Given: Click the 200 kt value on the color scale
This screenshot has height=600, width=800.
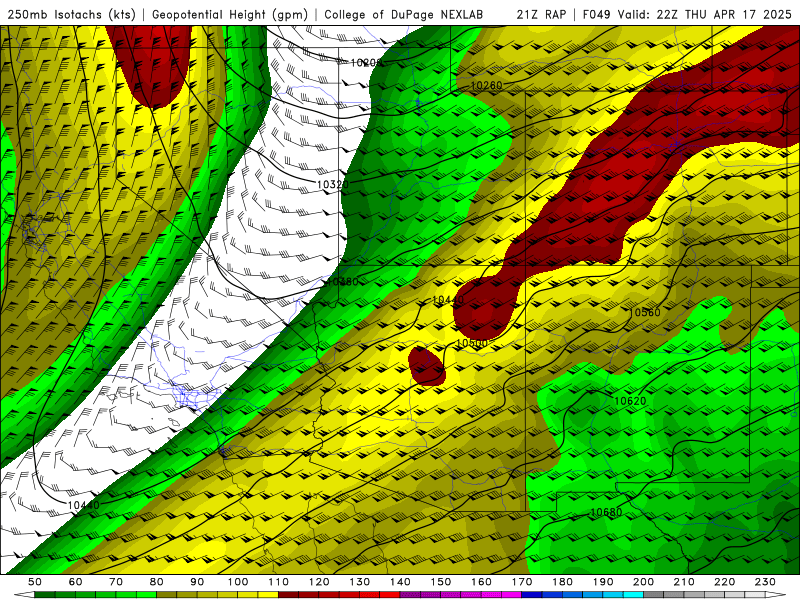Looking at the screenshot, I should coord(643,582).
